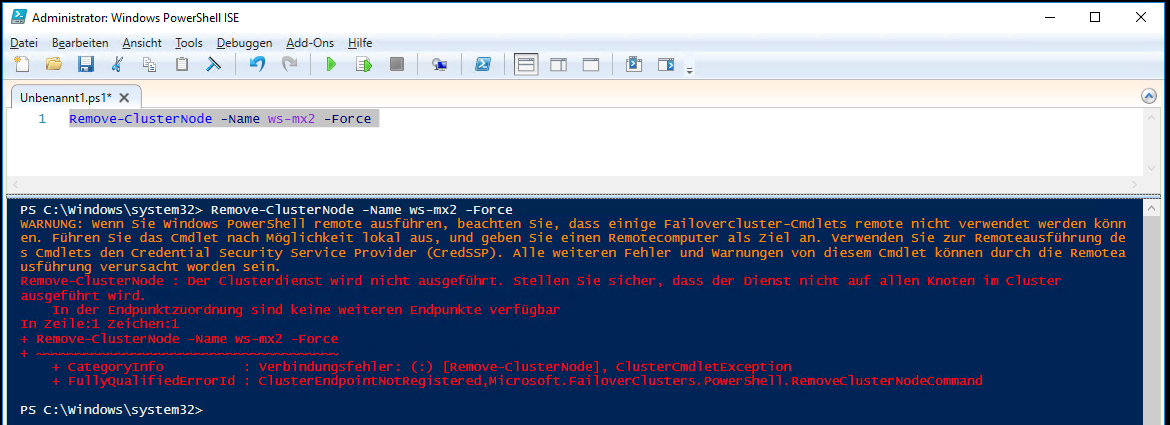Show script pane on the right layout icon
This screenshot has height=425, width=1170.
pos(559,64)
